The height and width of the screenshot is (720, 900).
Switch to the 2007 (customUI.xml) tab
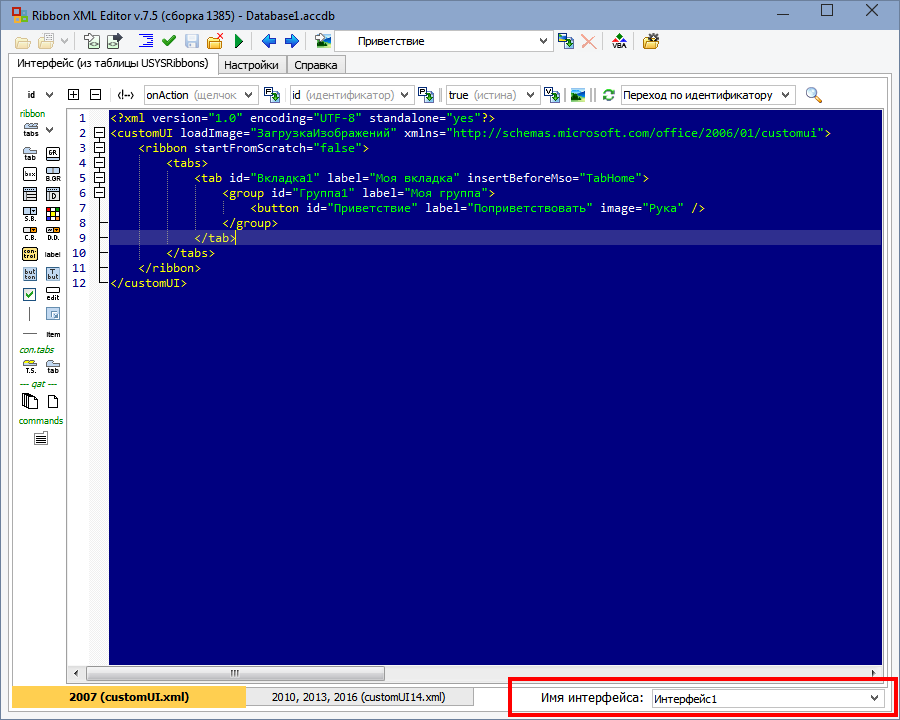[x=129, y=697]
